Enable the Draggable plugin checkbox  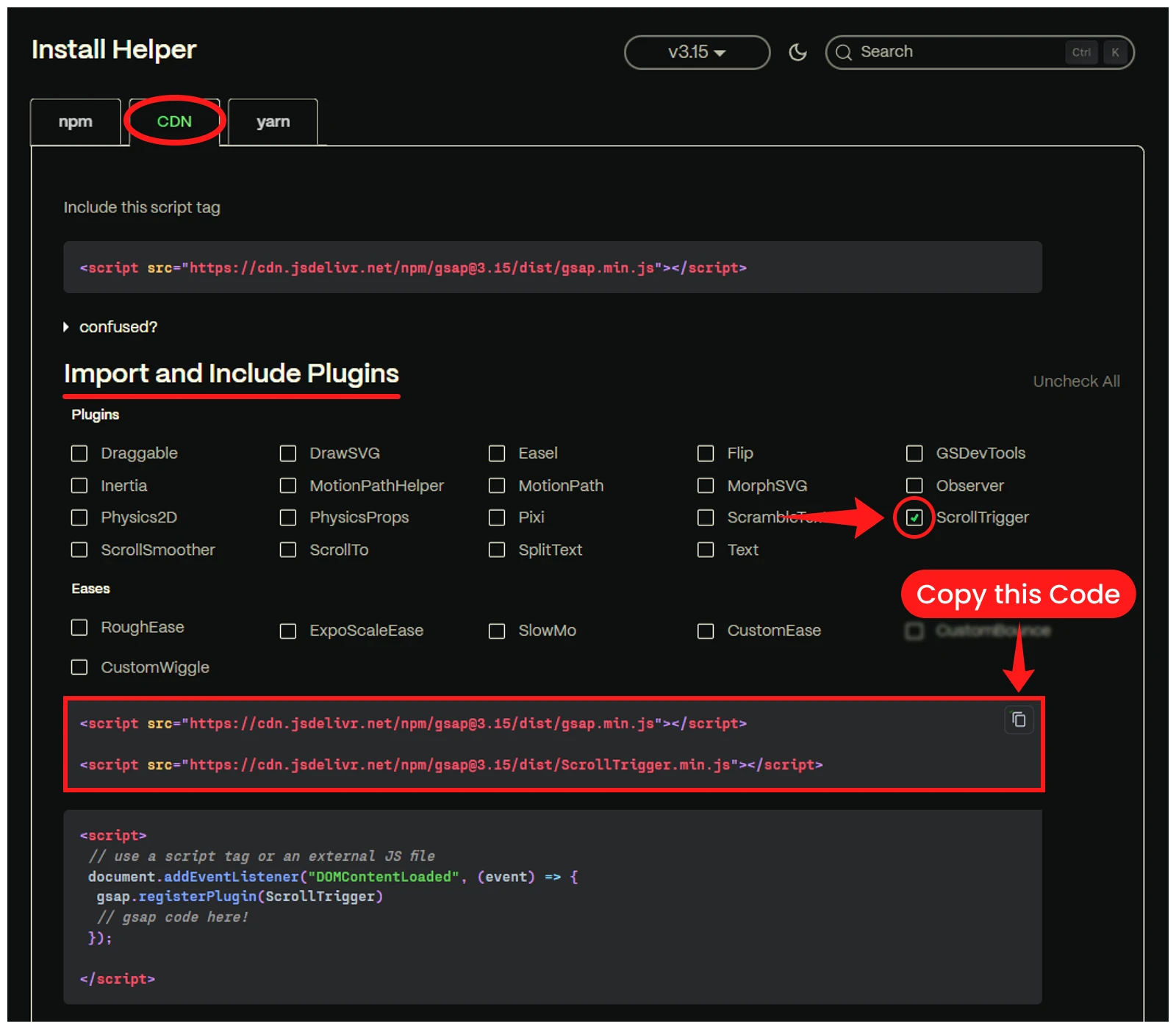79,453
